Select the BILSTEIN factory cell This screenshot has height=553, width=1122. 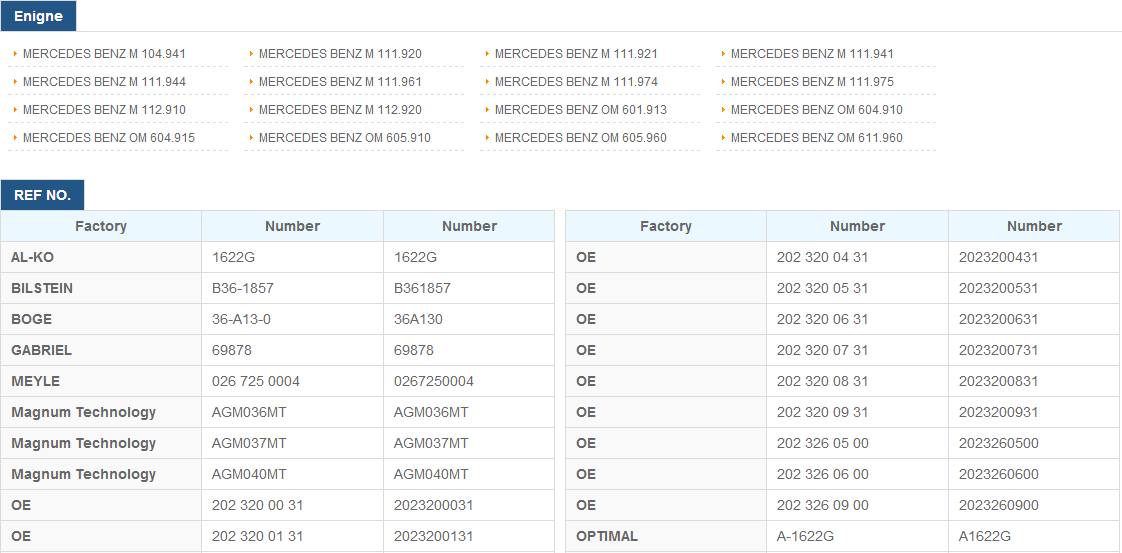tap(101, 288)
